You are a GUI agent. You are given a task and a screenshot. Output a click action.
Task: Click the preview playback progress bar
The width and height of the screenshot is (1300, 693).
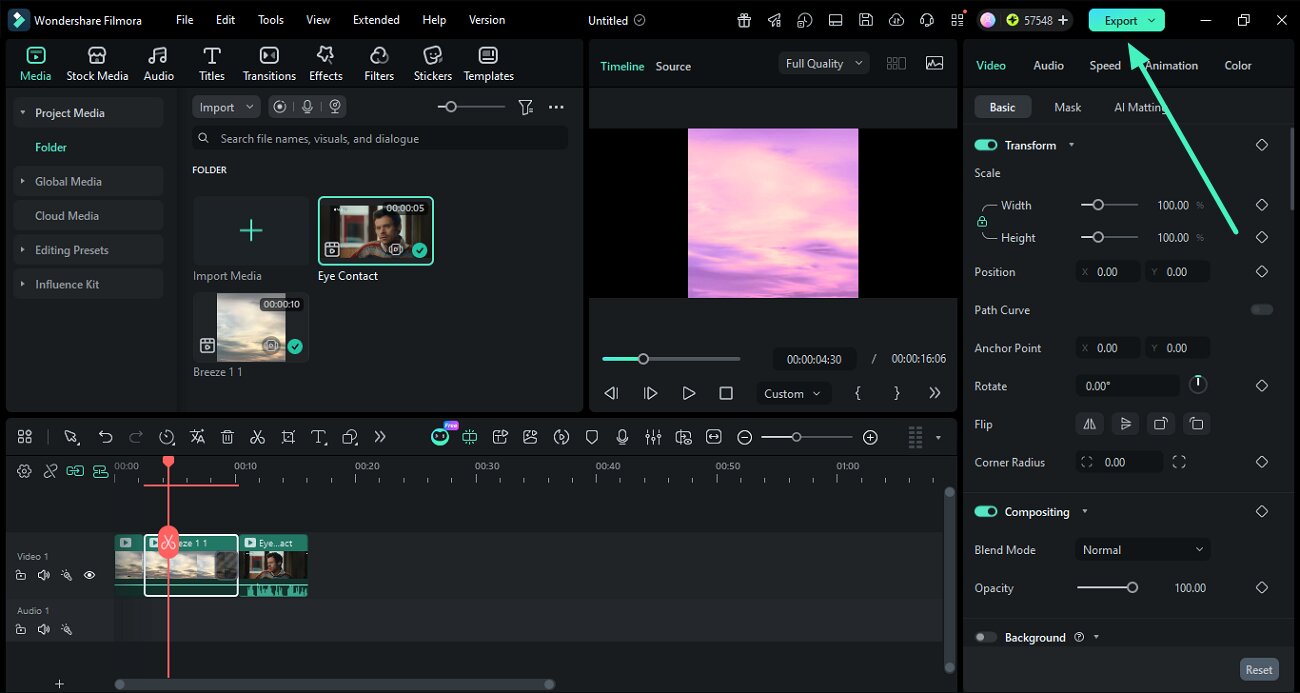[671, 359]
